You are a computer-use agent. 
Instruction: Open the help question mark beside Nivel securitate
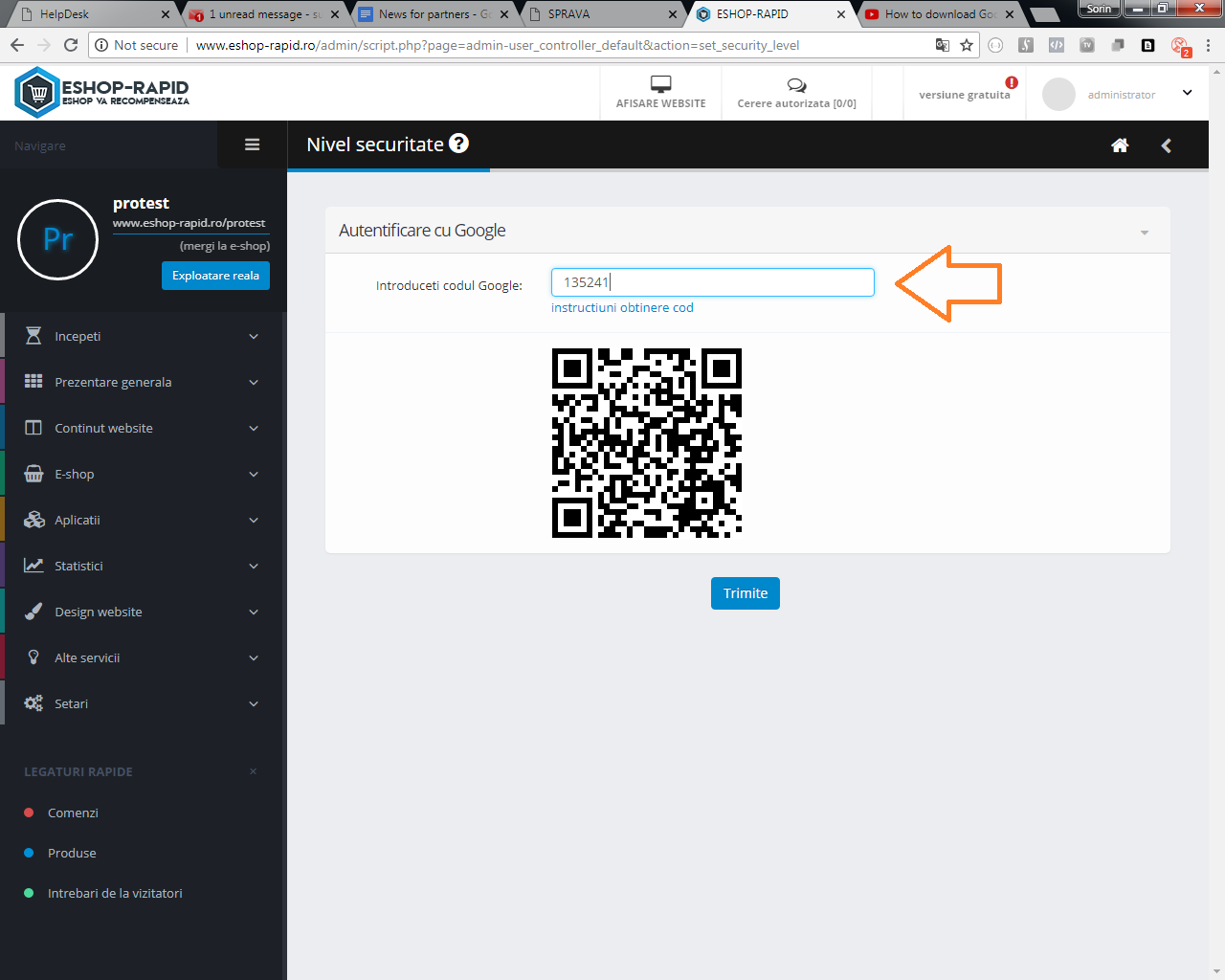click(459, 144)
